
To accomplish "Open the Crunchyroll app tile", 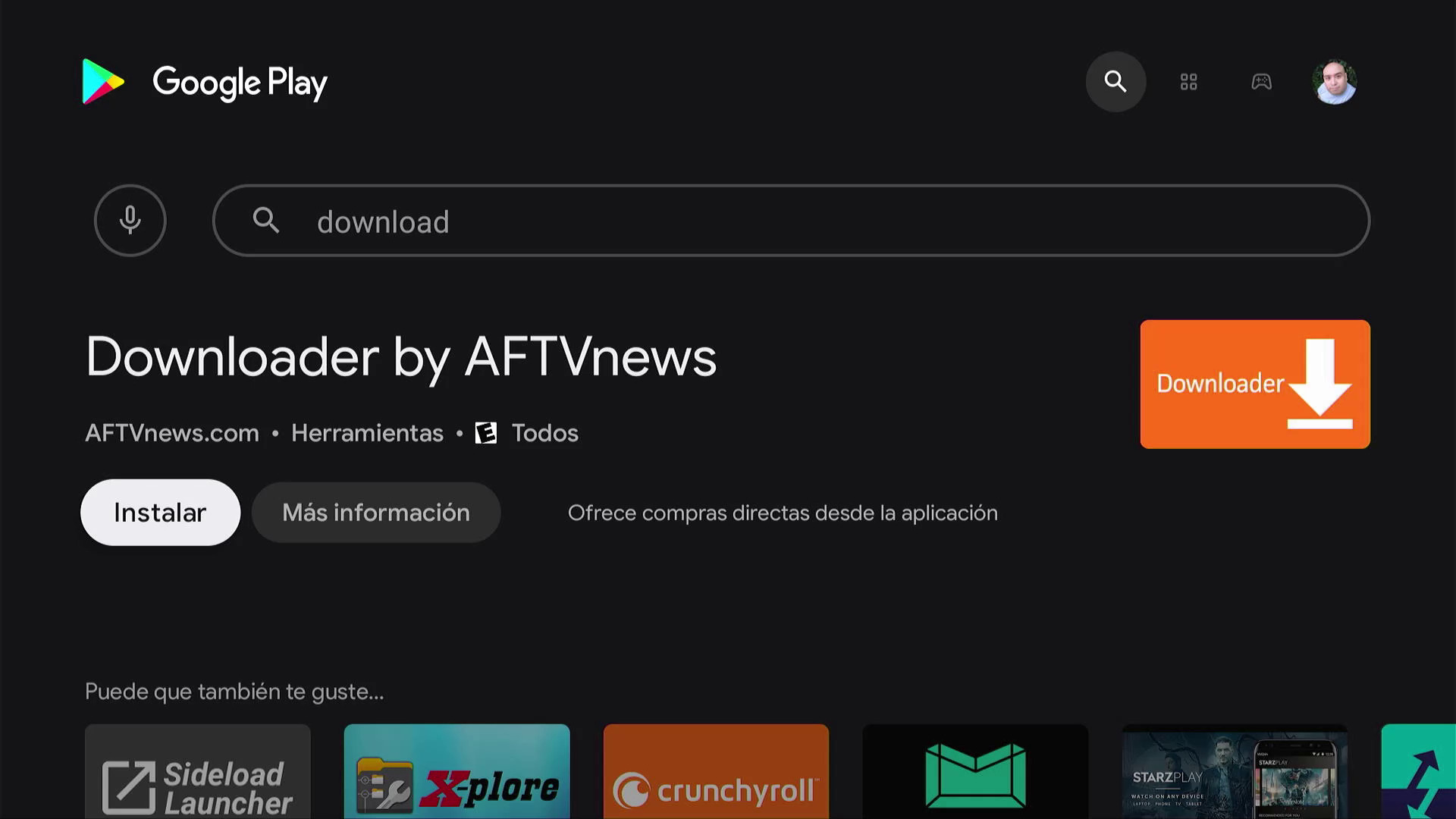I will (716, 771).
